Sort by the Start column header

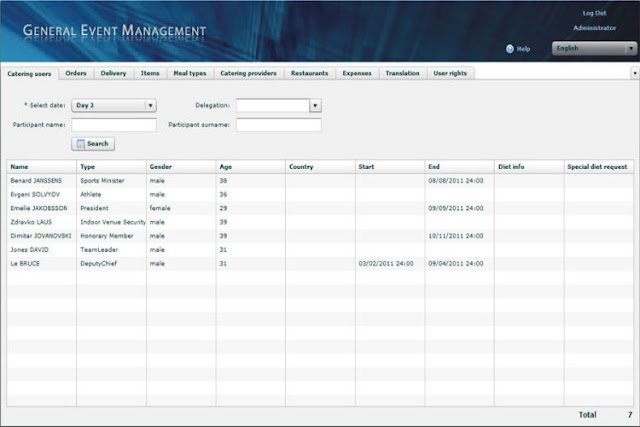coord(390,167)
